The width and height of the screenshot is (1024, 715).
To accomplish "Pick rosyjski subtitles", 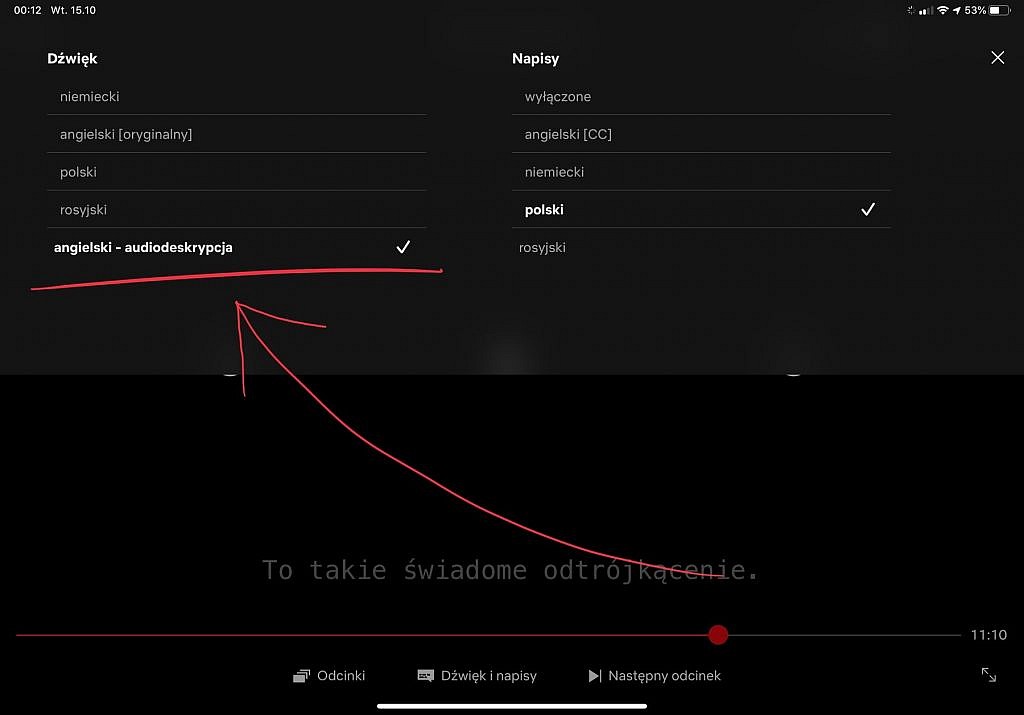I will click(x=701, y=247).
